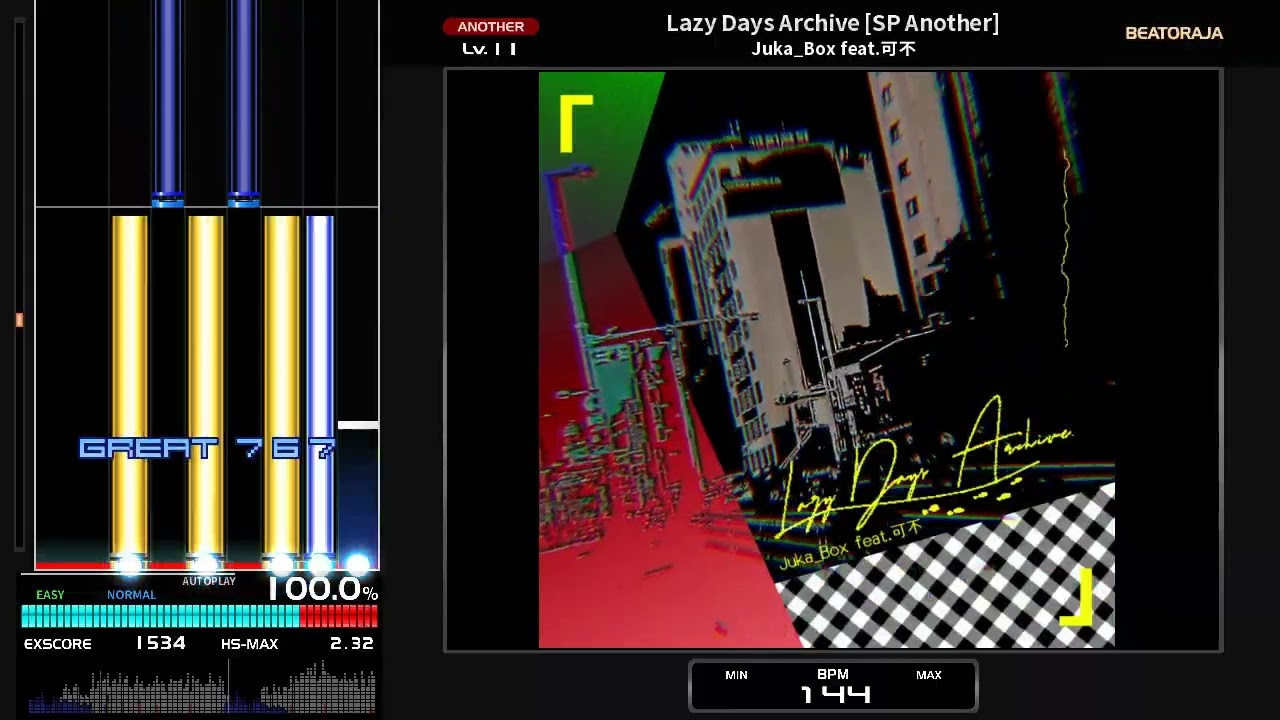
Task: Click the NORMAL gauge label
Action: coord(131,595)
